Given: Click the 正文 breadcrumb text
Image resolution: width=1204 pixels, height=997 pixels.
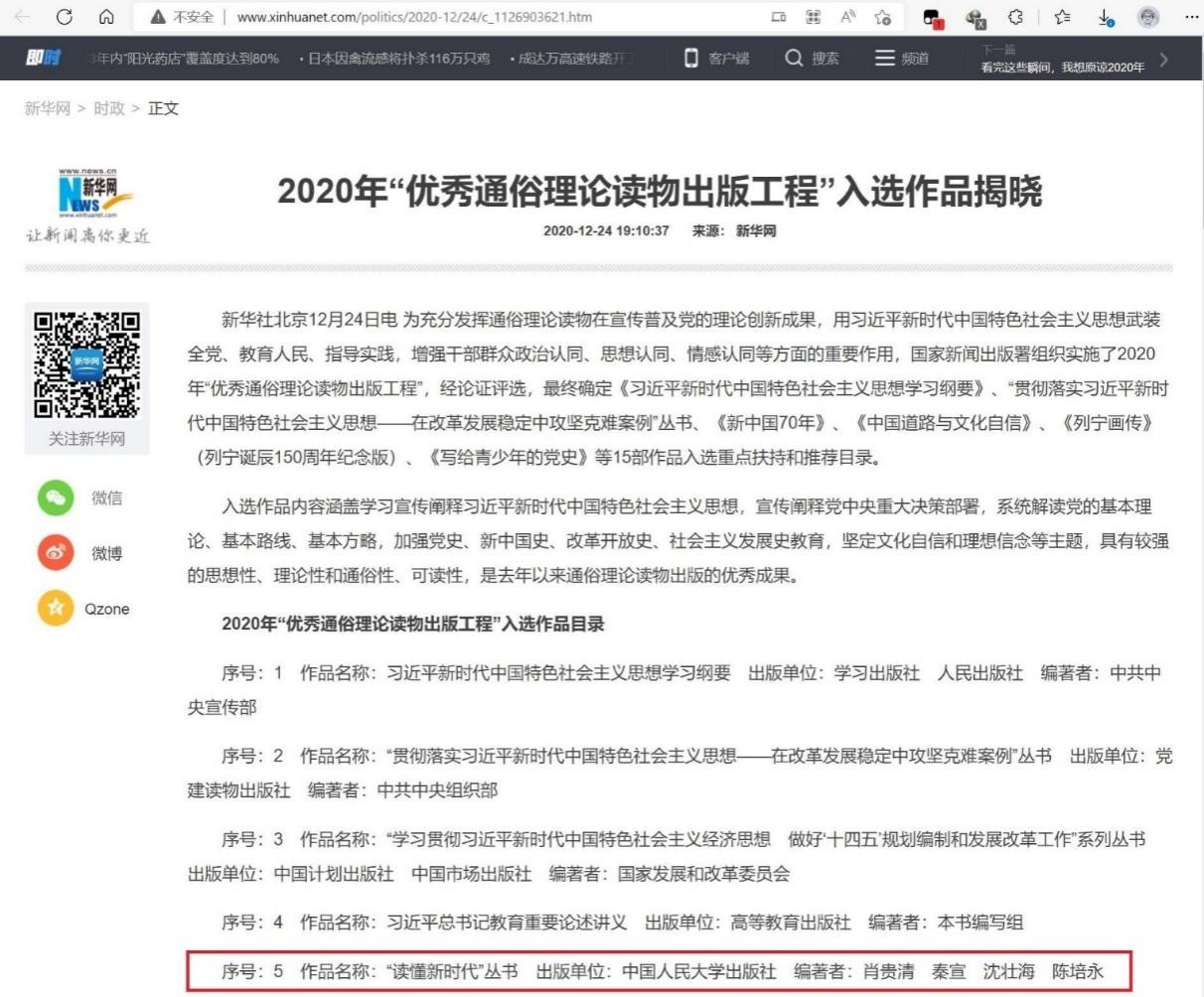Looking at the screenshot, I should 163,108.
